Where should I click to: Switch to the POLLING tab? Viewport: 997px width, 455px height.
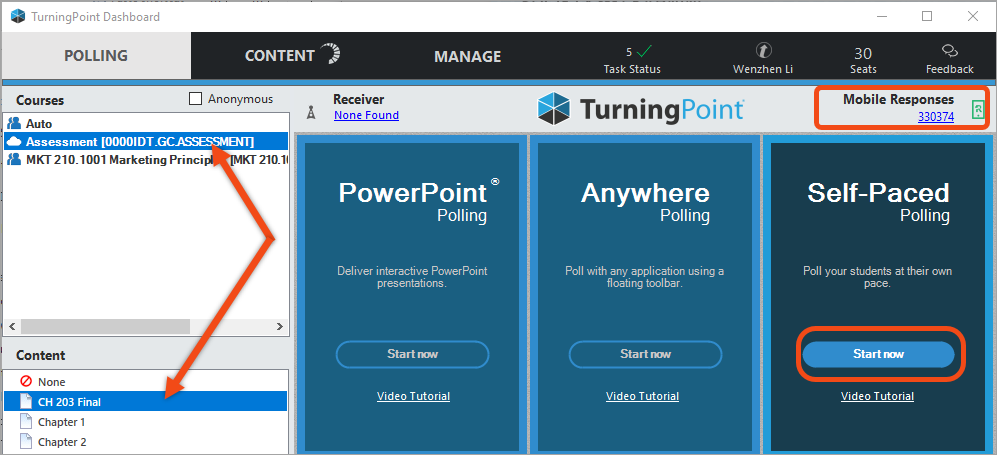96,56
